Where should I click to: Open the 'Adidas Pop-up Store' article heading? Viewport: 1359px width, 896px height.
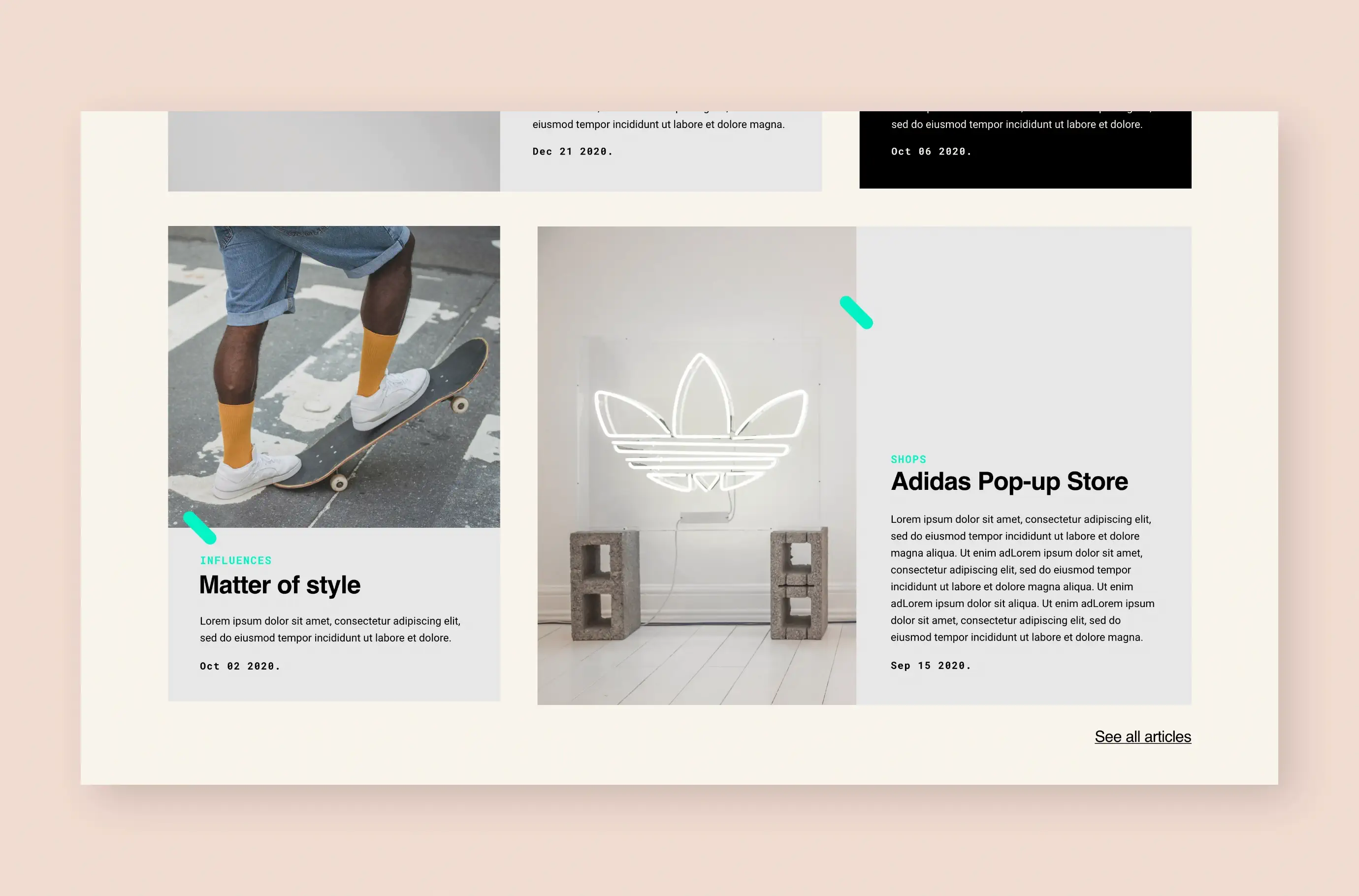[1009, 481]
